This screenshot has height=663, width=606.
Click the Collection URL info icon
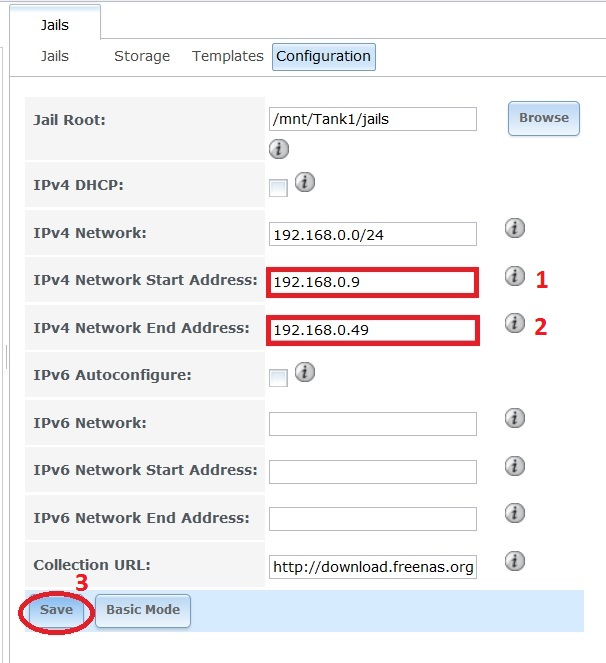pos(515,560)
